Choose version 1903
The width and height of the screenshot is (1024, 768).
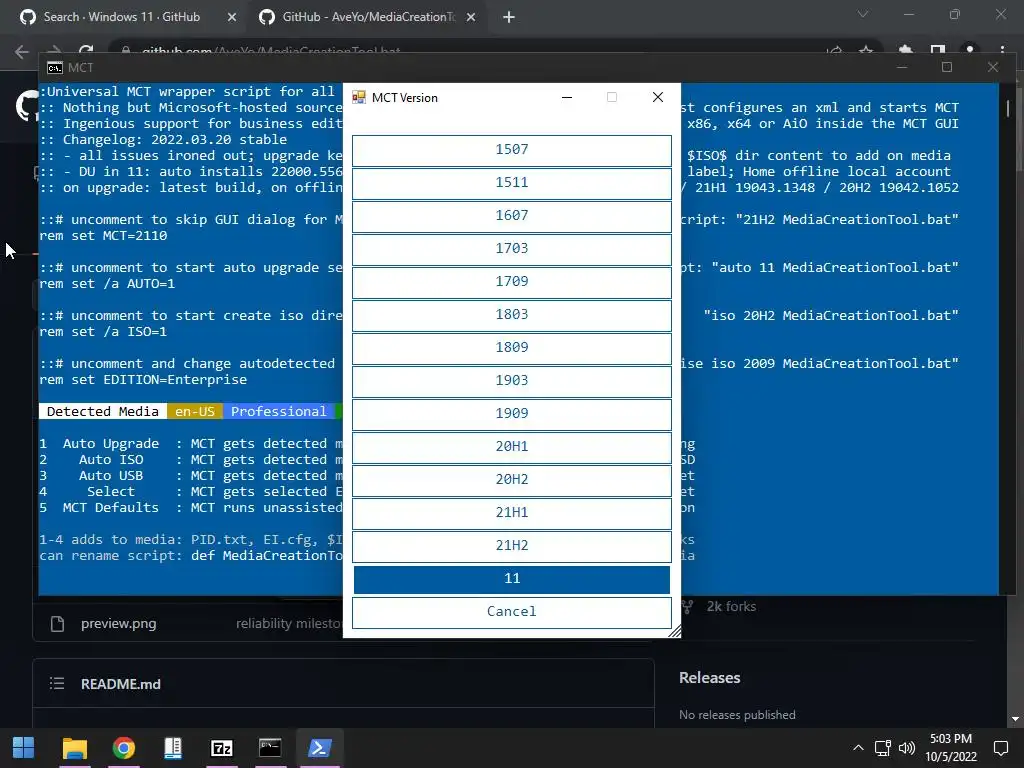[x=511, y=381]
